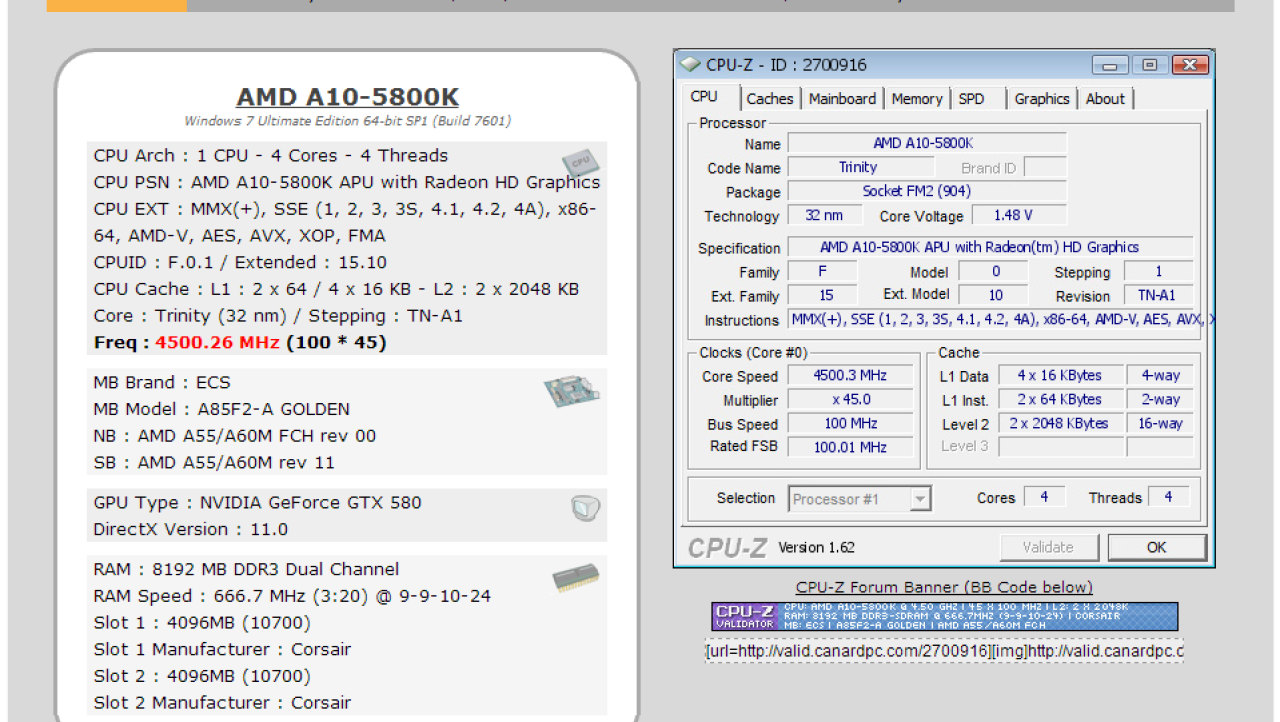Click the Rated FSB value 100.01 MHz
Image resolution: width=1280 pixels, height=722 pixels.
pyautogui.click(x=850, y=447)
